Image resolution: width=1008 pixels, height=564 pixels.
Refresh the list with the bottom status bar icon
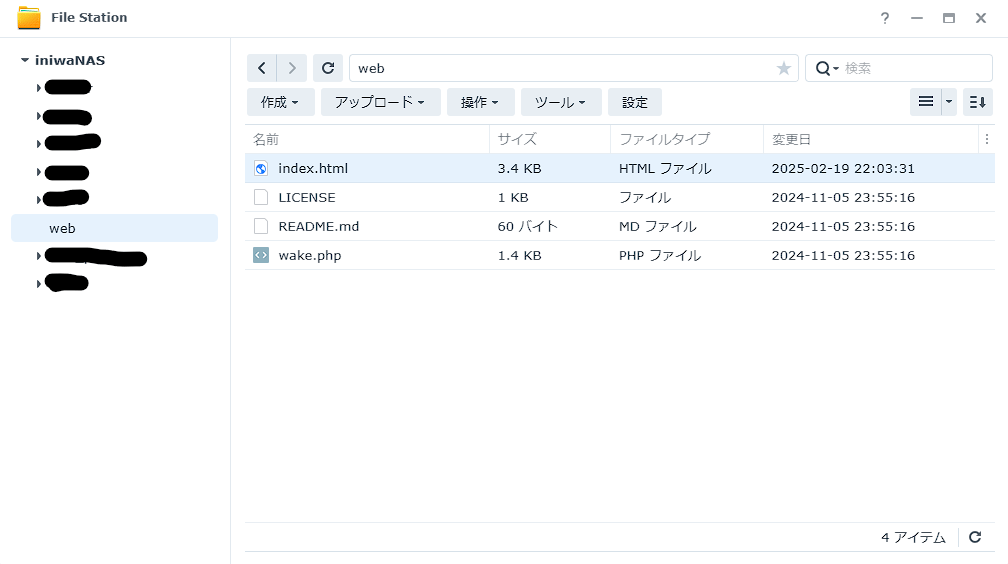point(975,537)
